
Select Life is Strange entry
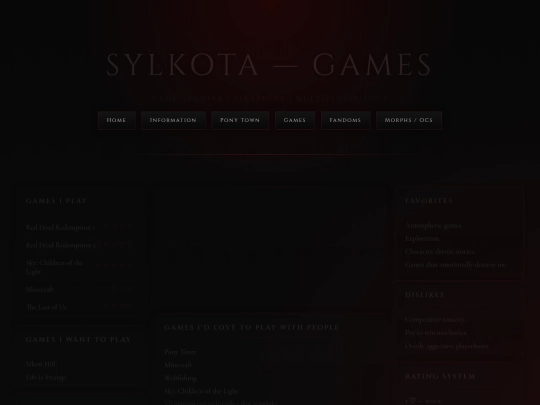tap(46, 377)
